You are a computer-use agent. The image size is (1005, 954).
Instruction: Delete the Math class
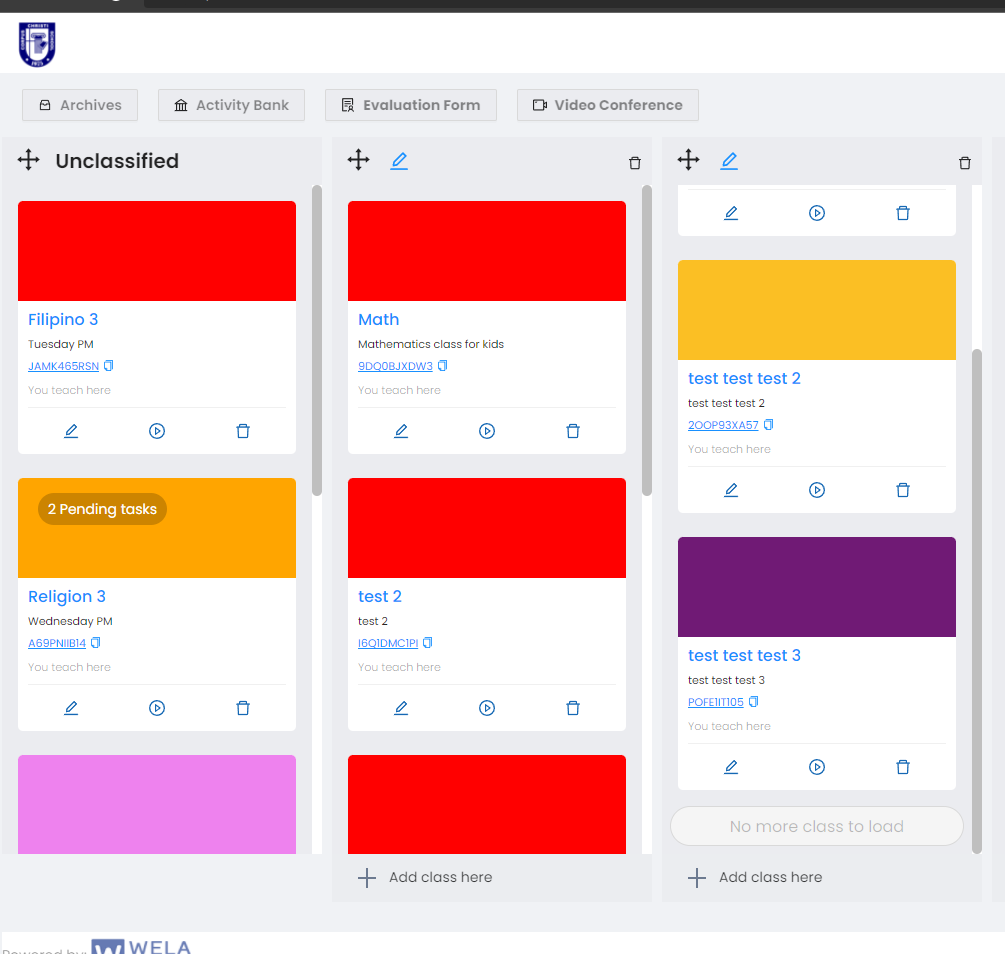tap(573, 431)
